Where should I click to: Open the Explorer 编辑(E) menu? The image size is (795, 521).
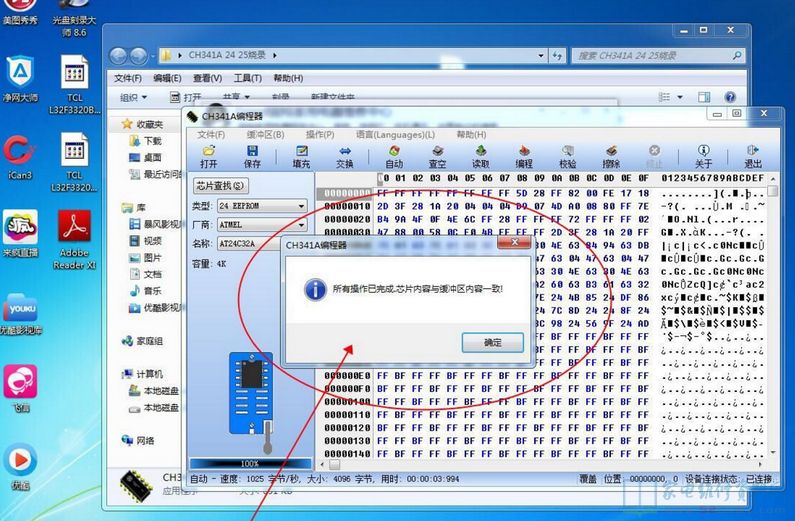pos(167,78)
